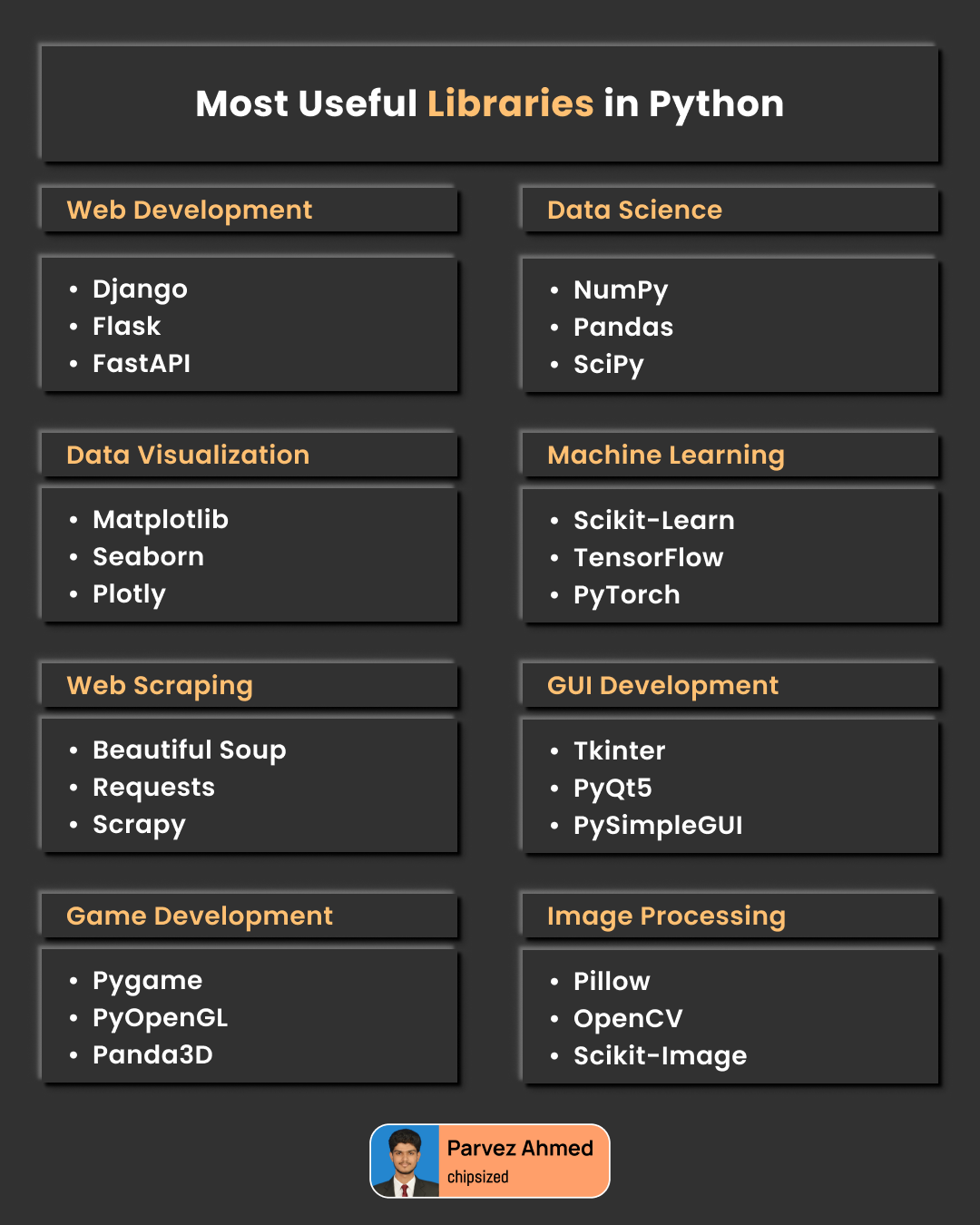Screen dimensions: 980x1225
Task: Select the FastAPI list item
Action: 142,364
